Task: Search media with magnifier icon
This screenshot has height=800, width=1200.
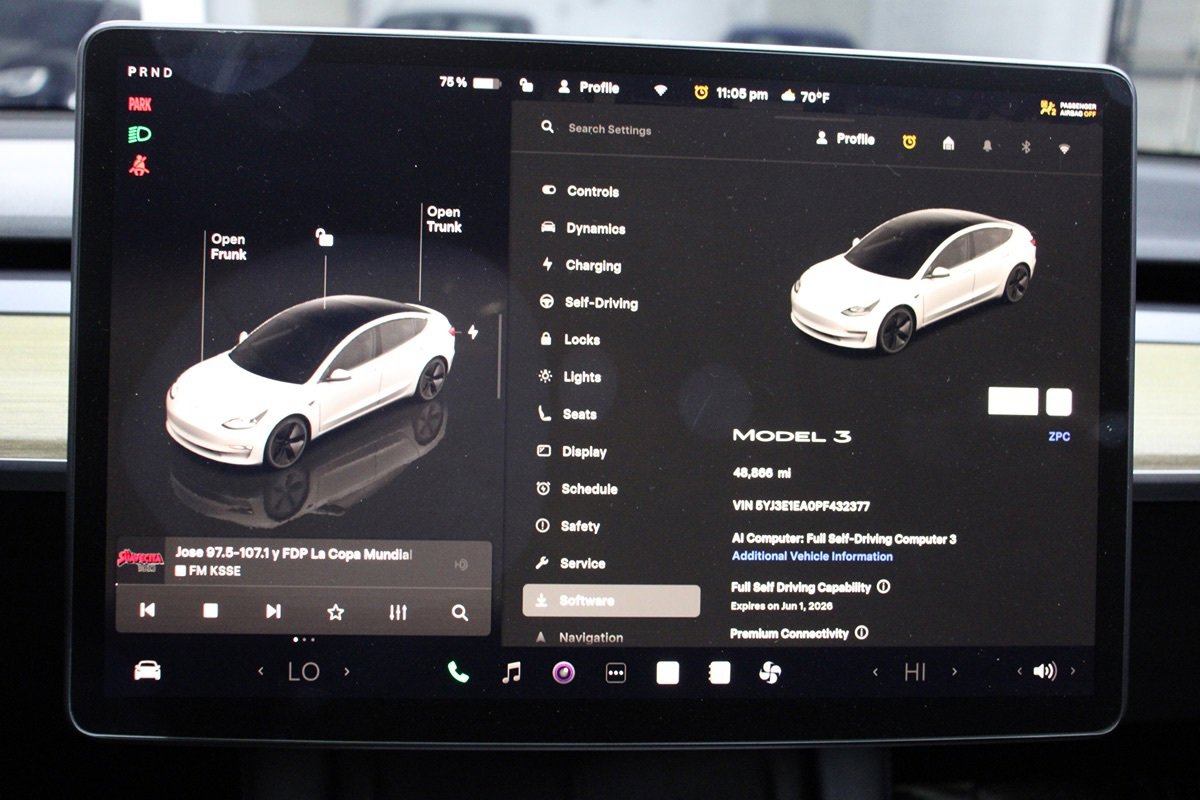Action: click(460, 613)
